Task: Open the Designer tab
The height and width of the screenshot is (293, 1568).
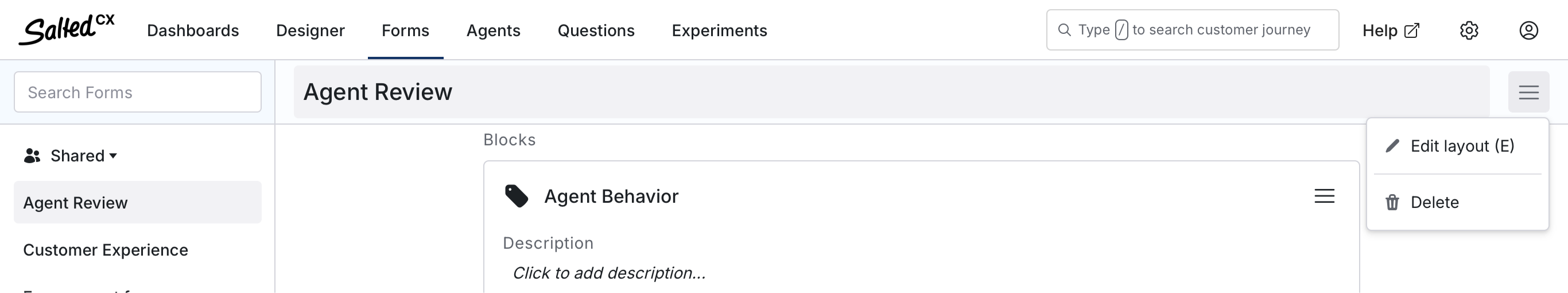Action: pos(311,30)
